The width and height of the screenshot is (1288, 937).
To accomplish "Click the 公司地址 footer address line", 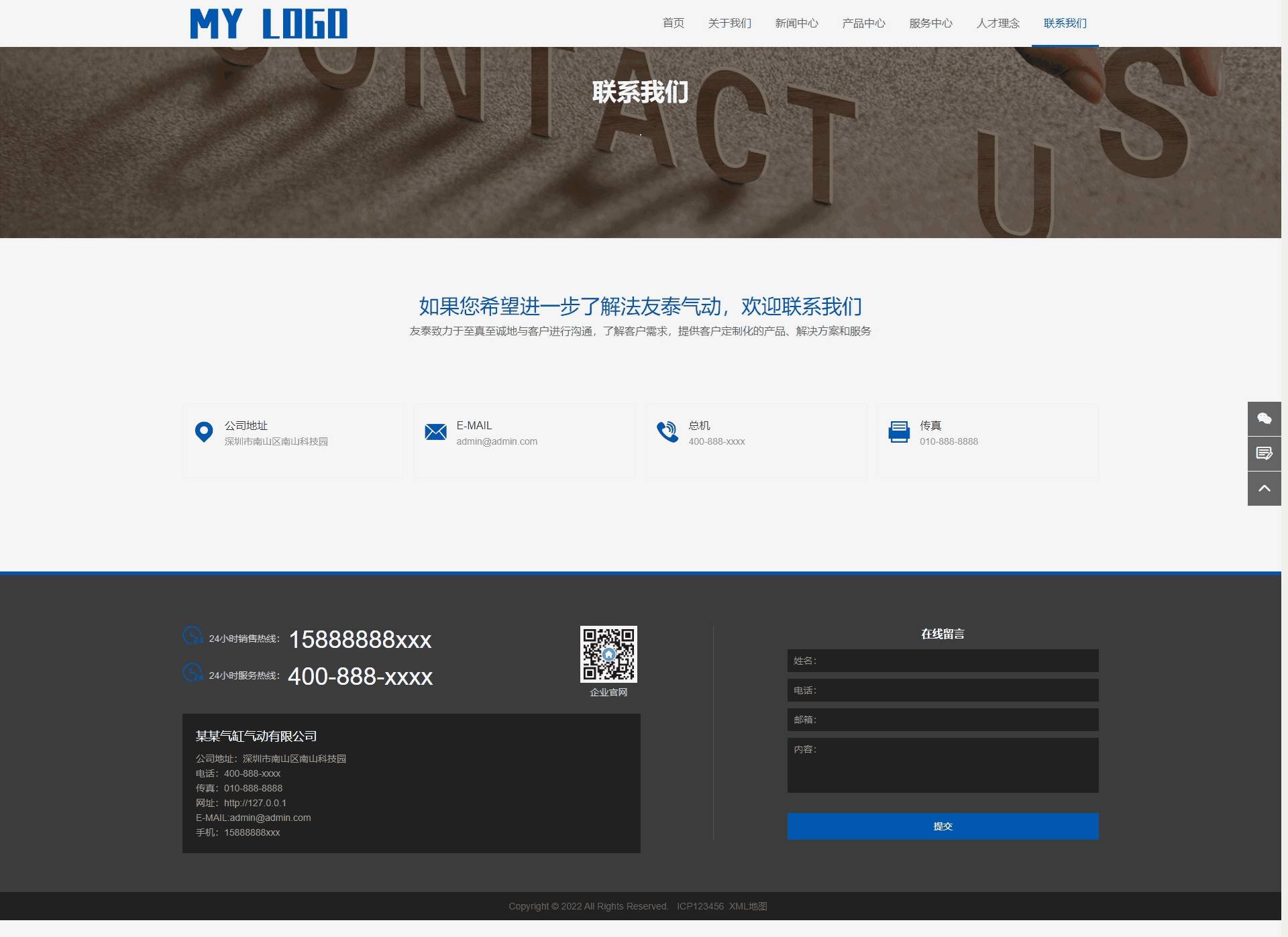I will [271, 759].
